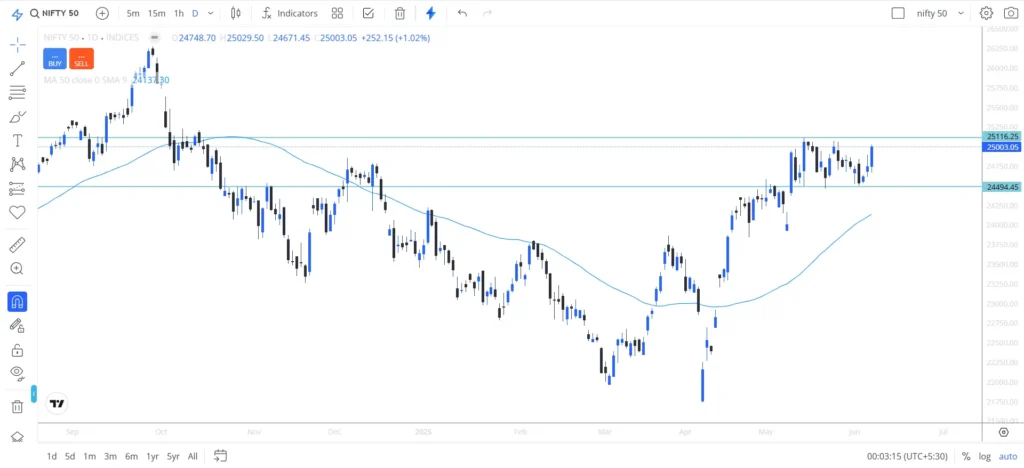This screenshot has width=1024, height=468.
Task: Open the object tree layers icon
Action: (18, 437)
